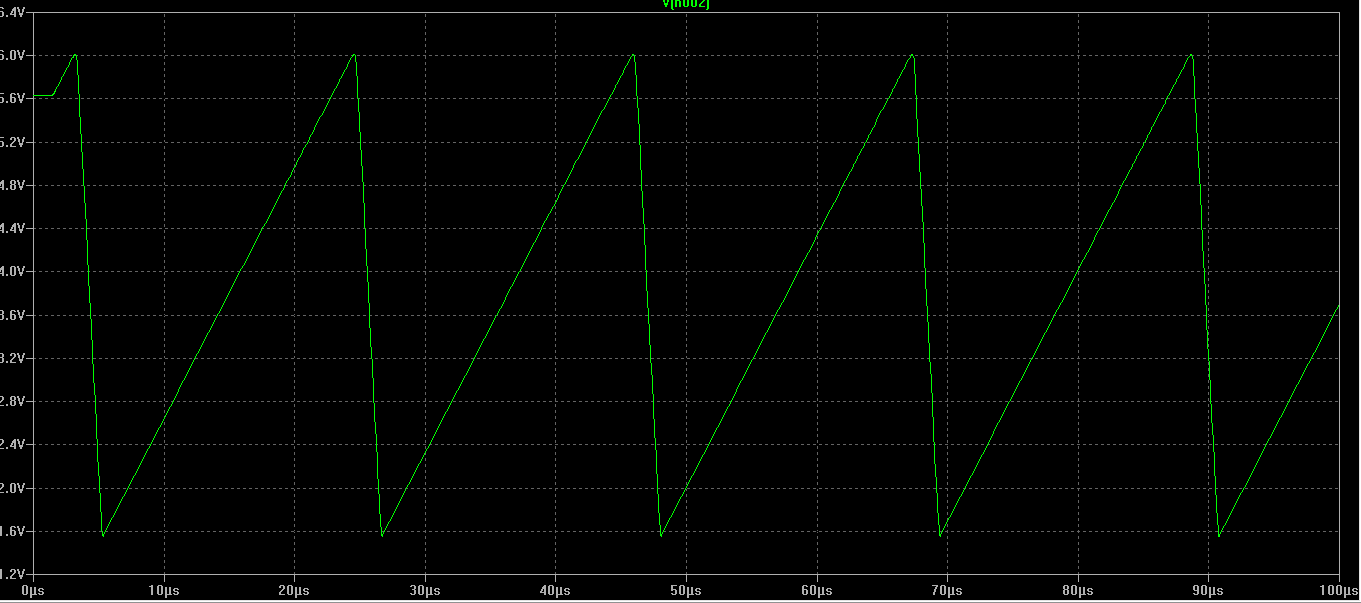
Task: Click the 1.6V vertical axis label
Action: click(16, 531)
